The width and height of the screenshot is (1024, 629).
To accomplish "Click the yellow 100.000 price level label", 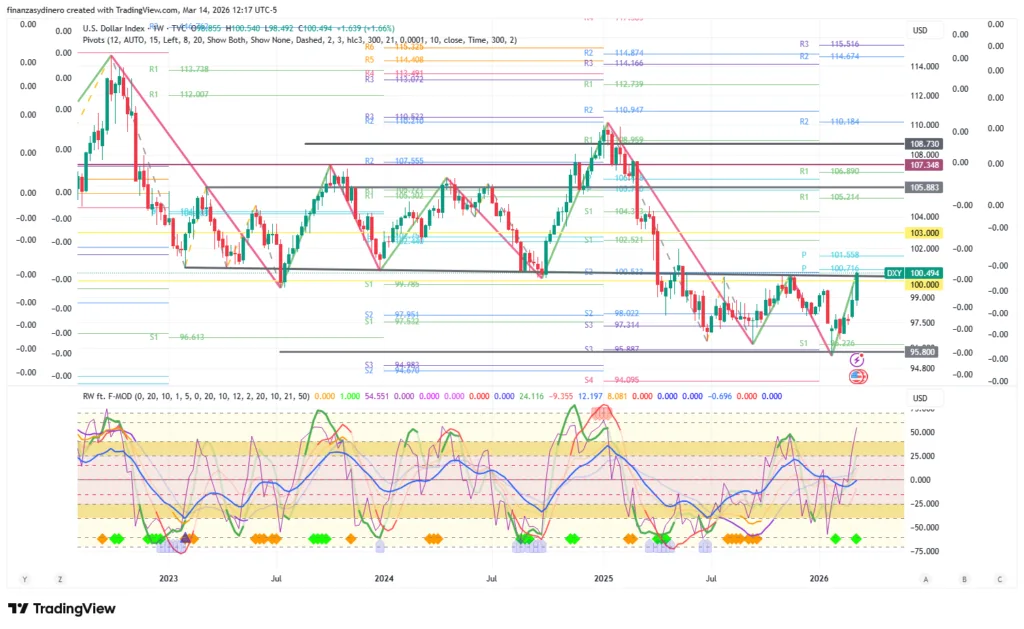I will pos(922,285).
